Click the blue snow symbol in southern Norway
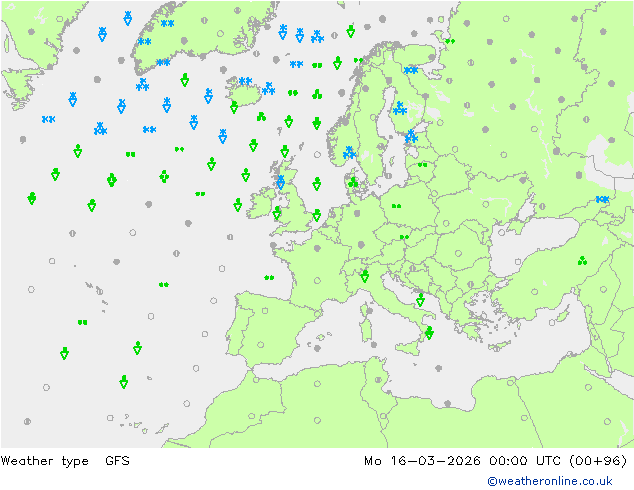The image size is (634, 490). coord(349,153)
